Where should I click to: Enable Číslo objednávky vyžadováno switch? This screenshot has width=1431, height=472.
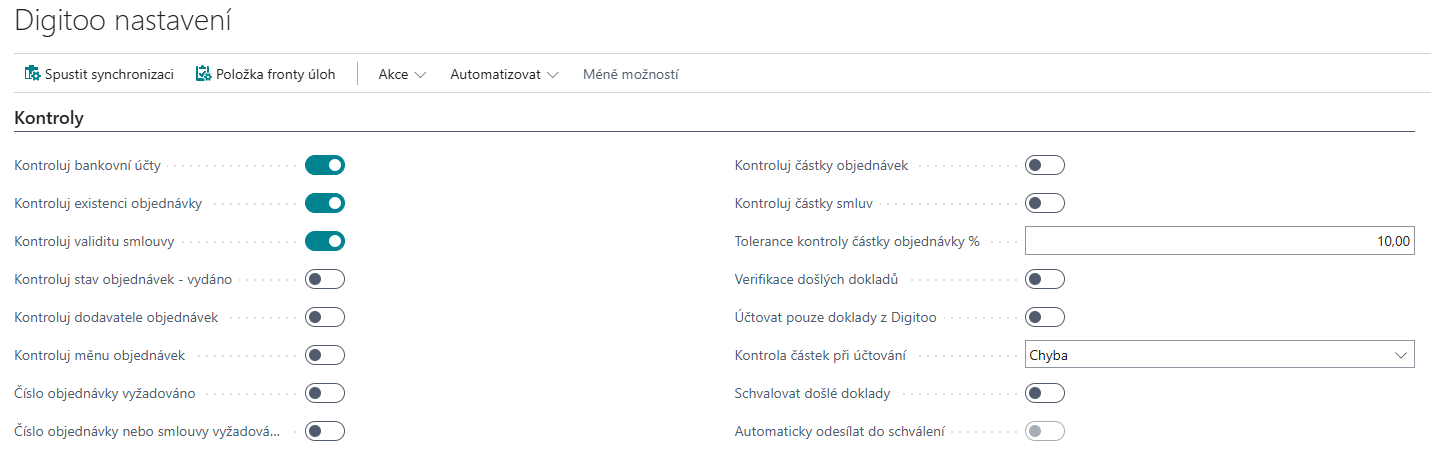tap(325, 393)
